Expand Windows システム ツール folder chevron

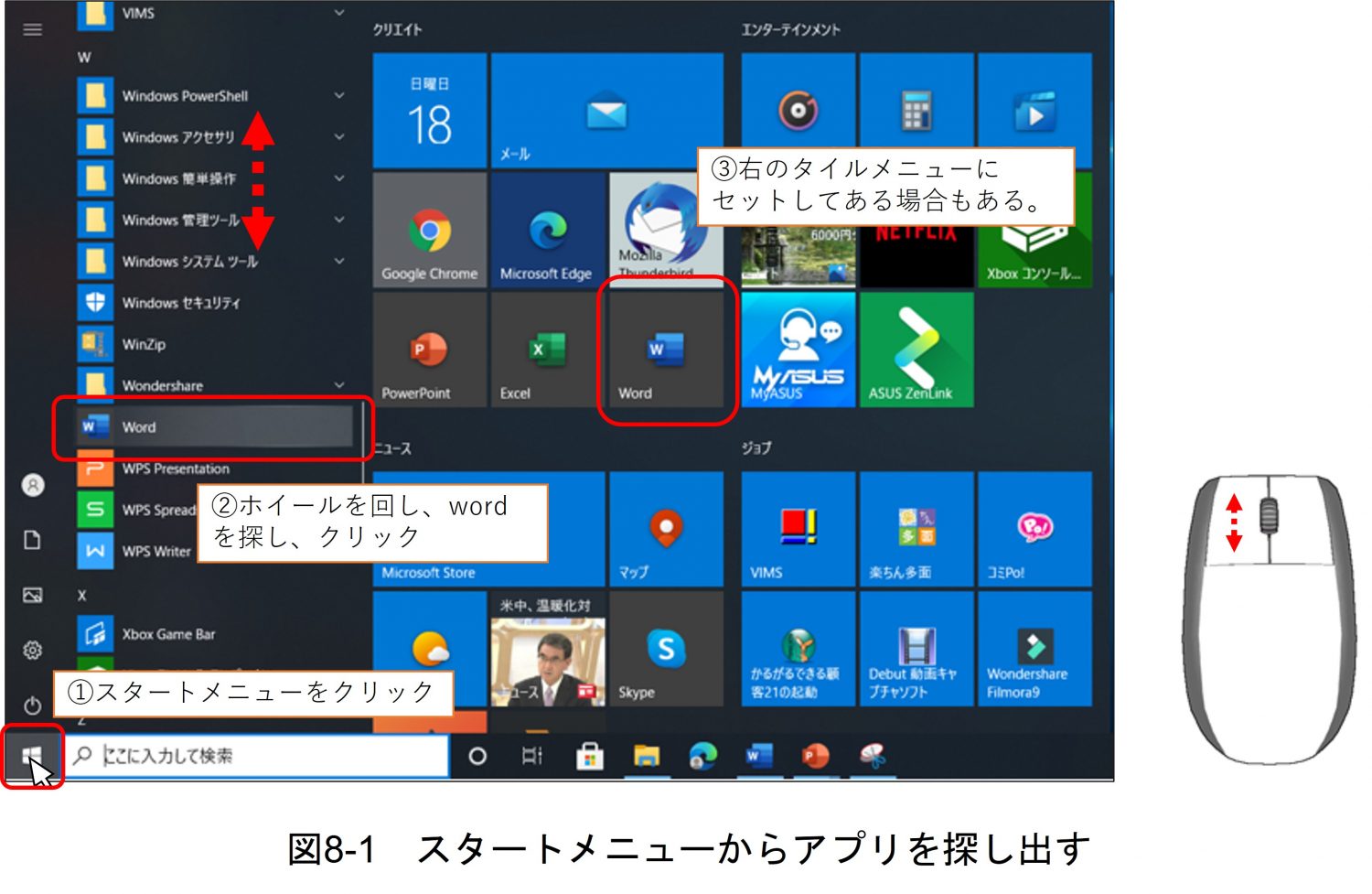pos(339,261)
